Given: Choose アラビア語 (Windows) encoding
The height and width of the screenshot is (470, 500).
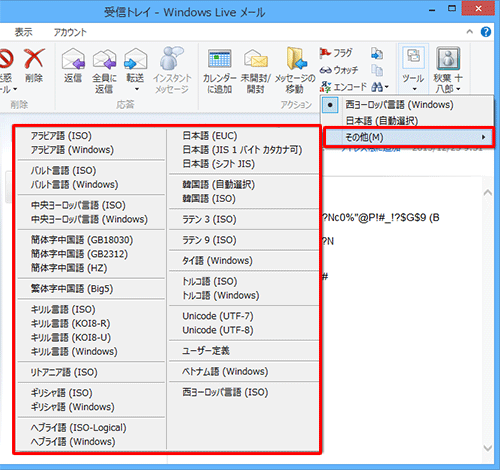Looking at the screenshot, I should click(72, 150).
